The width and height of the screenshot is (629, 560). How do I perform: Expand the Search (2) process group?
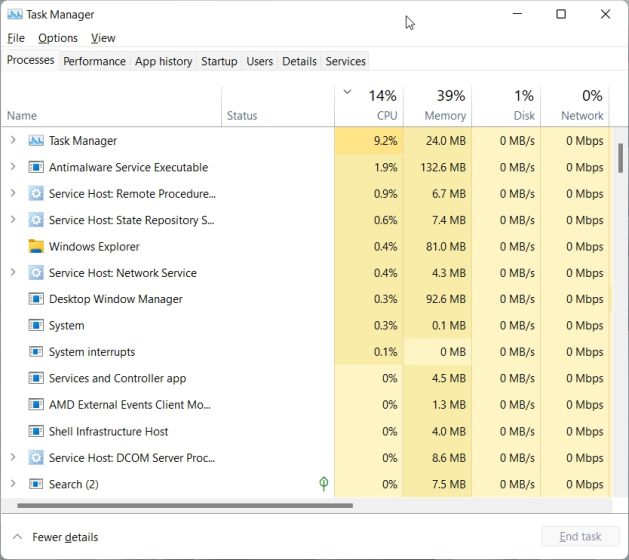click(x=13, y=484)
